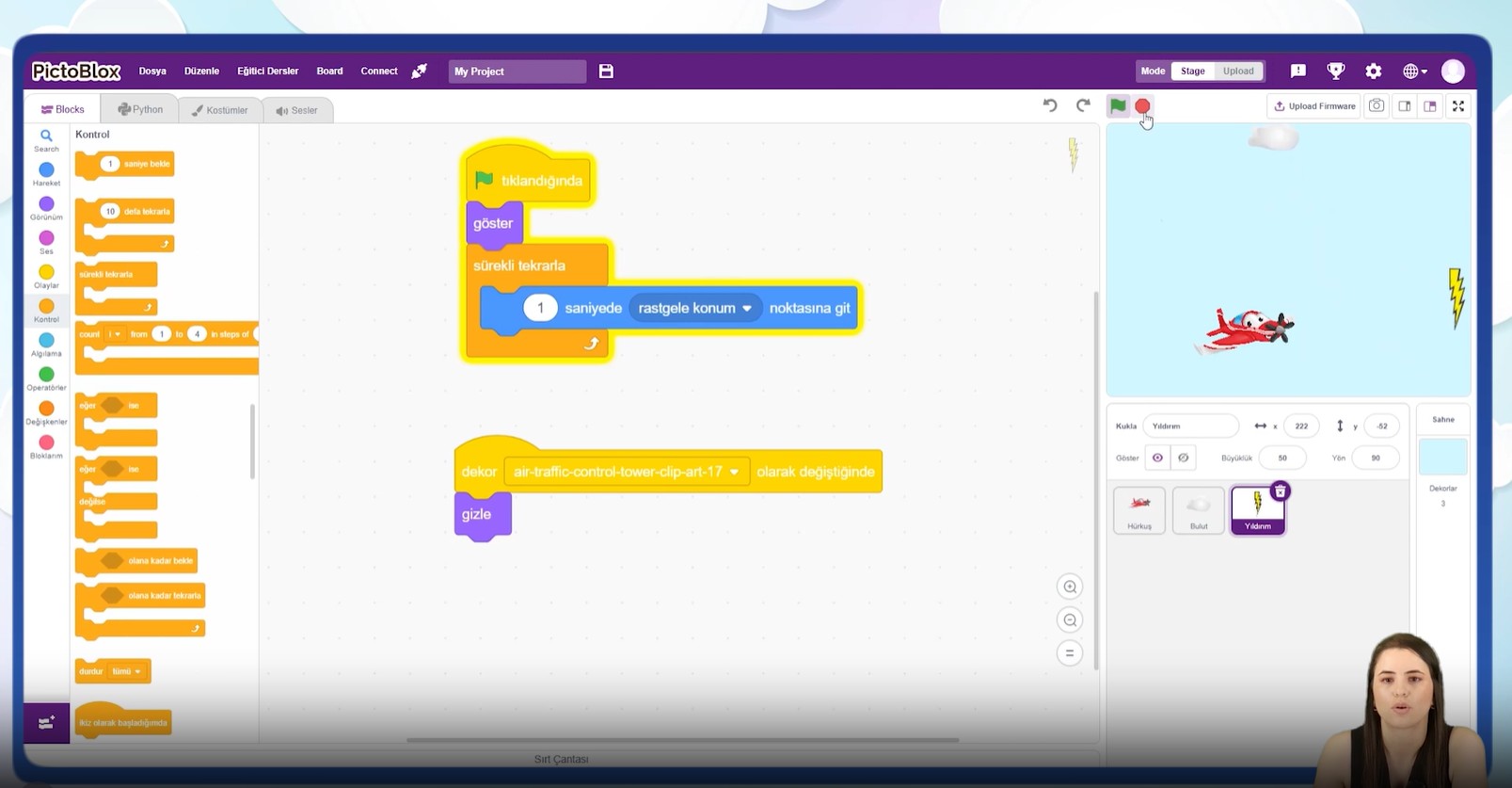This screenshot has height=788, width=1512.
Task: Switch mode to Upload
Action: (x=1237, y=72)
